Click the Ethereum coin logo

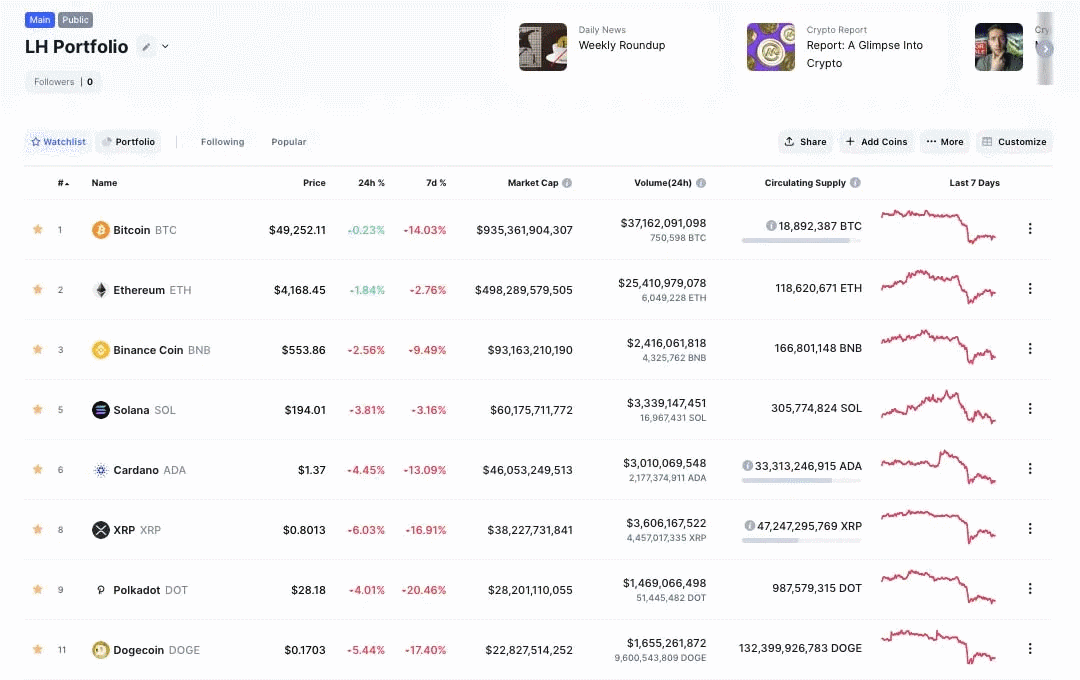(x=101, y=290)
